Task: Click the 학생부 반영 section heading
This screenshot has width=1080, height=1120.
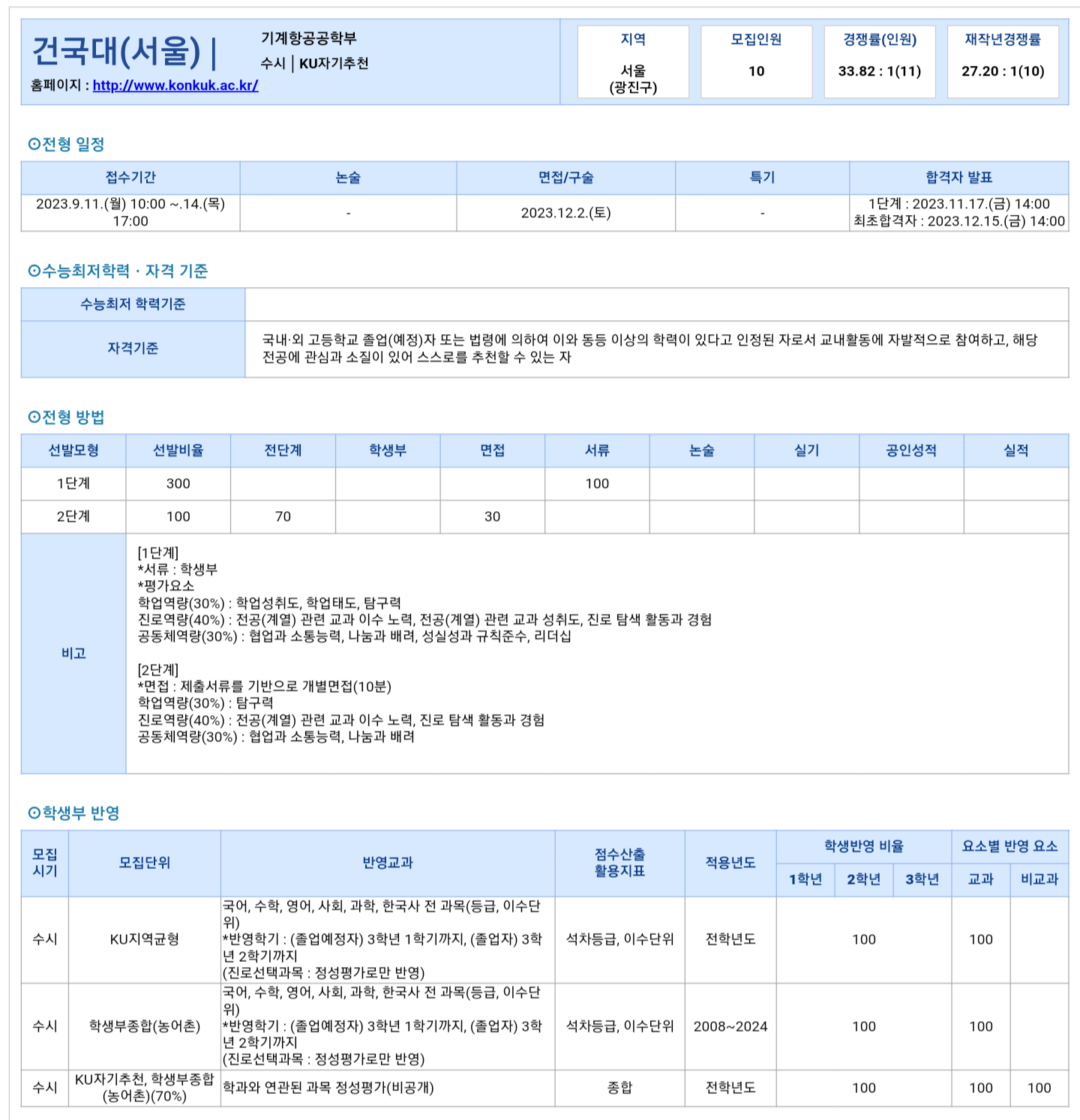Action: [x=73, y=813]
